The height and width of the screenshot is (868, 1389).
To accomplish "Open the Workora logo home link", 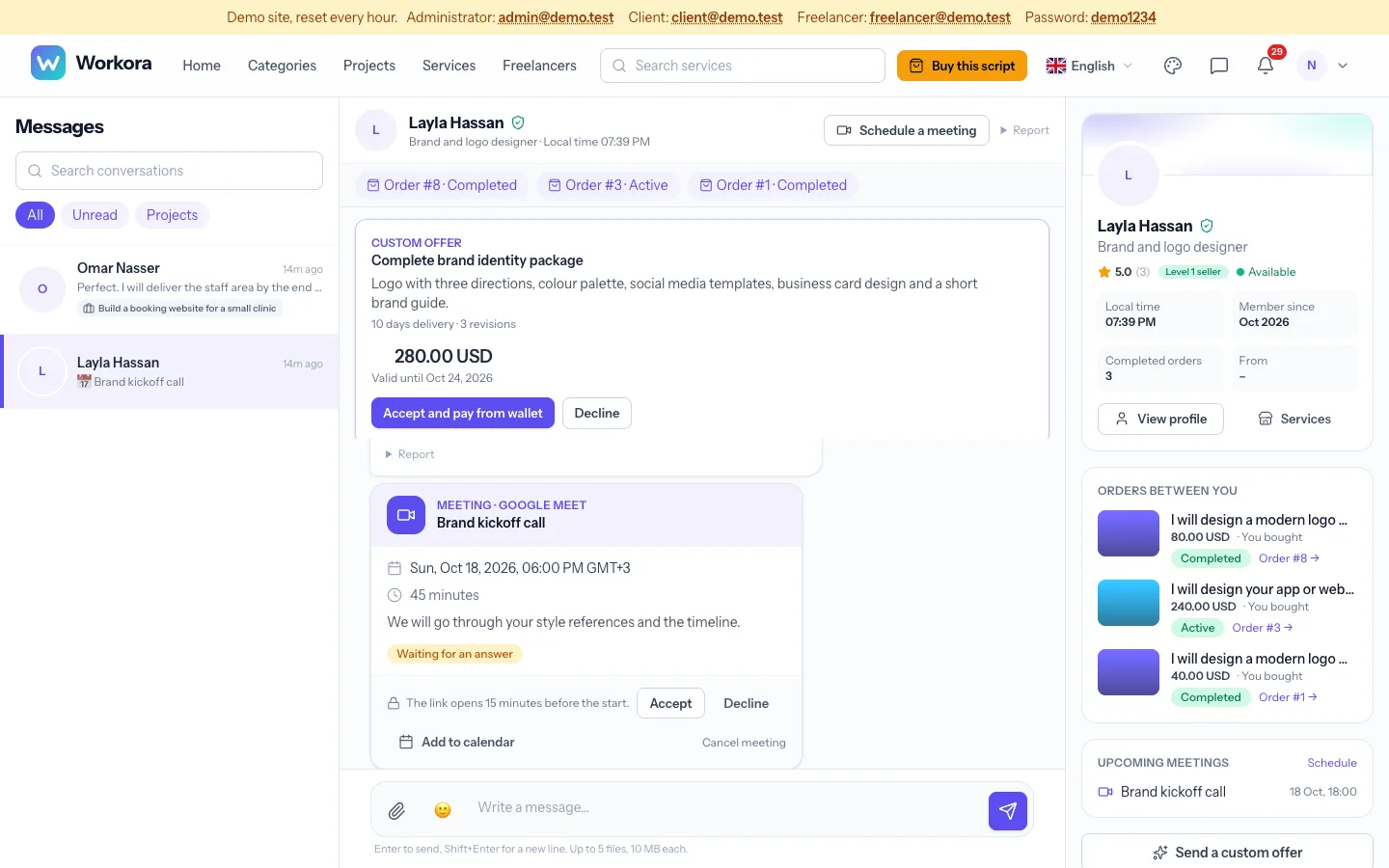I will 92,64.
